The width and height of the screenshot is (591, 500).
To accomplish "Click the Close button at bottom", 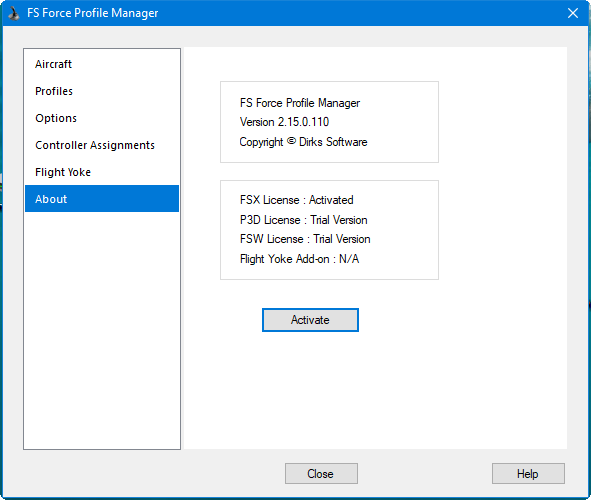I will [321, 473].
